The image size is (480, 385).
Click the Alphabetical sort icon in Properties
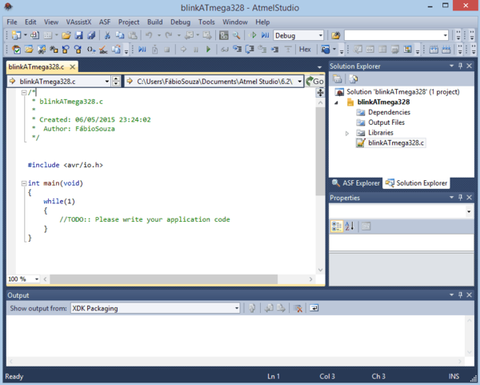click(x=350, y=226)
